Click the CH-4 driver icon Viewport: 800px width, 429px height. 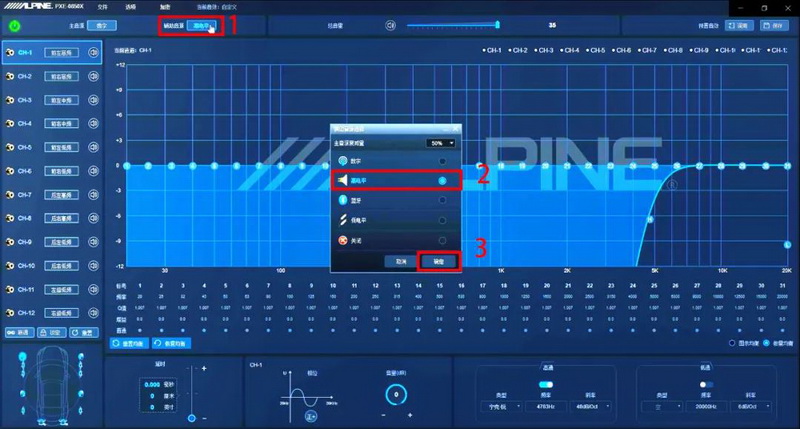coord(10,123)
